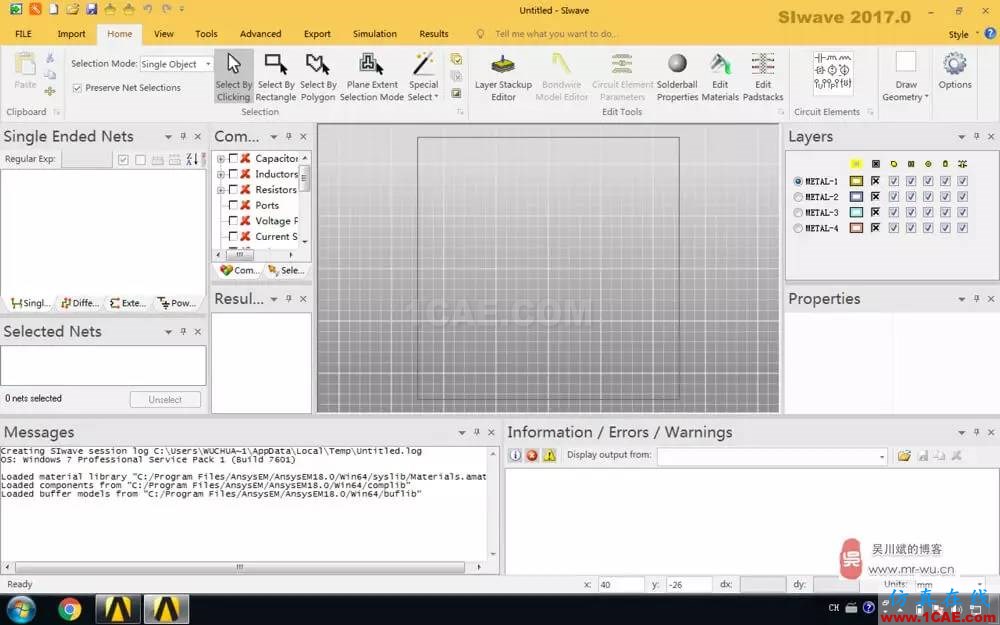Check the Inductors component checkbox
This screenshot has width=1000, height=625.
point(233,173)
